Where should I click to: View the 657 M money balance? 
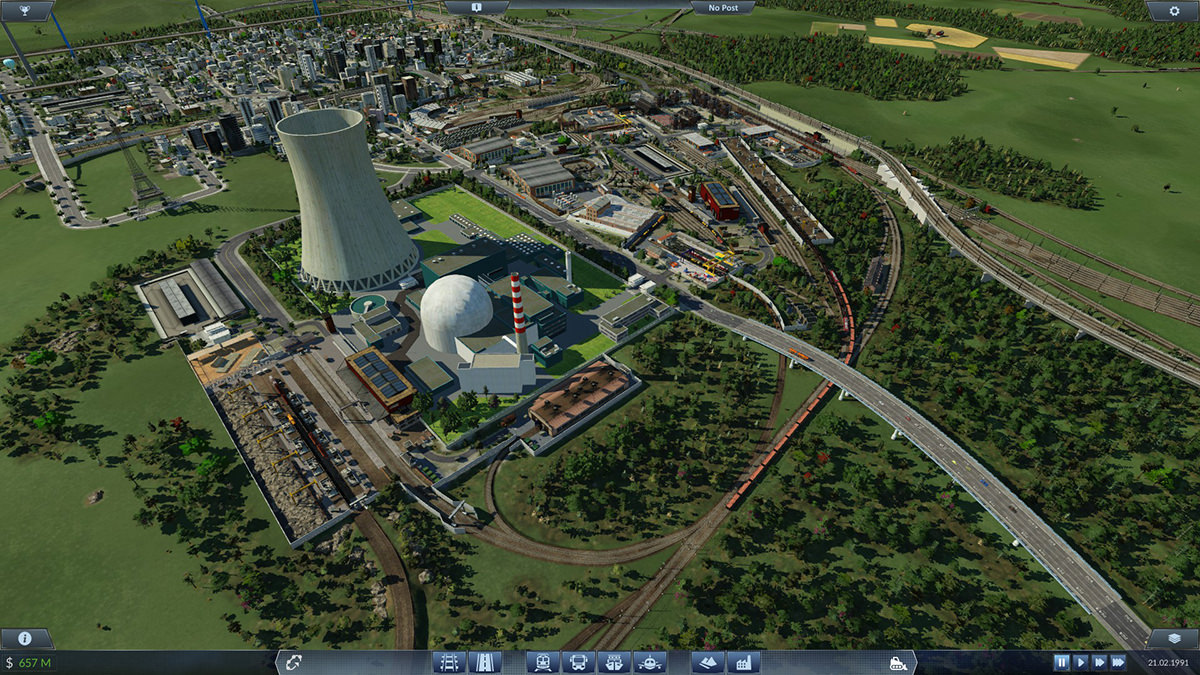click(x=29, y=662)
